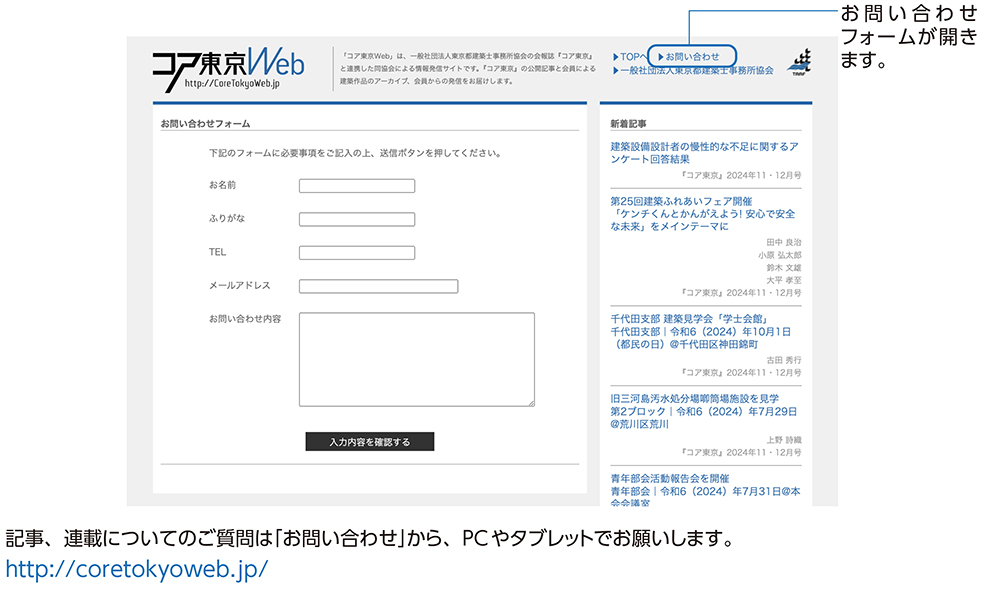
Task: Go to the TOPへ navigation link
Action: pos(630,57)
